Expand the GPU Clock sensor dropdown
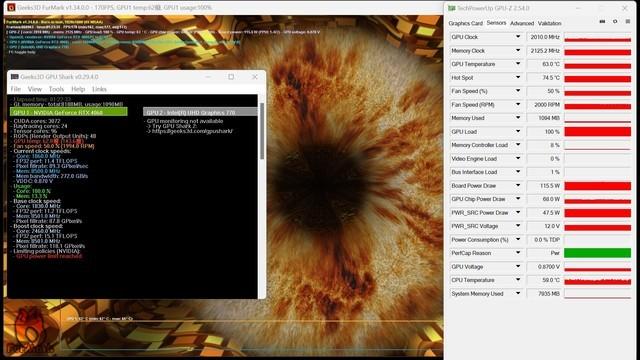The width and height of the screenshot is (640, 360). tap(518, 37)
